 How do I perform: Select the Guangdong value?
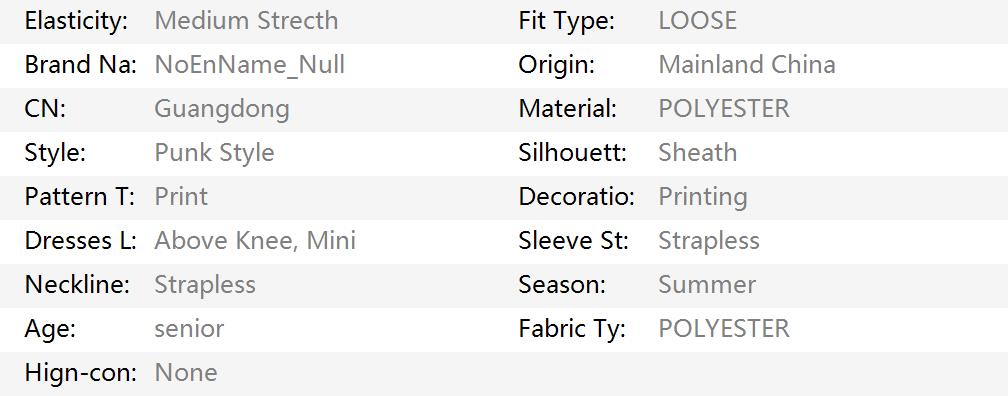[222, 109]
